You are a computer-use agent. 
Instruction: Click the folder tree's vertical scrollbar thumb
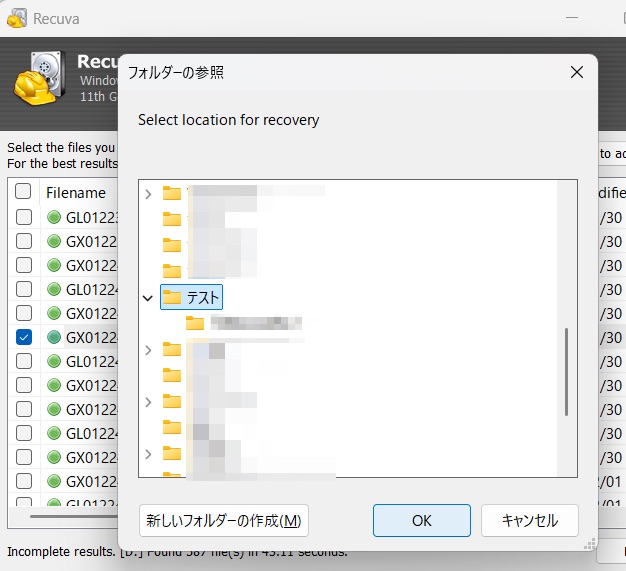click(567, 371)
